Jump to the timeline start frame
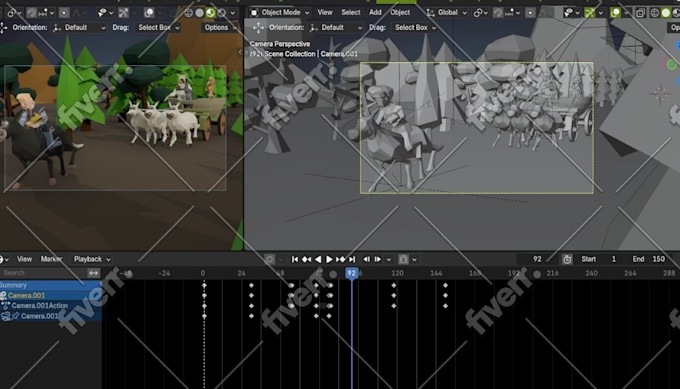The height and width of the screenshot is (389, 680). [x=295, y=259]
